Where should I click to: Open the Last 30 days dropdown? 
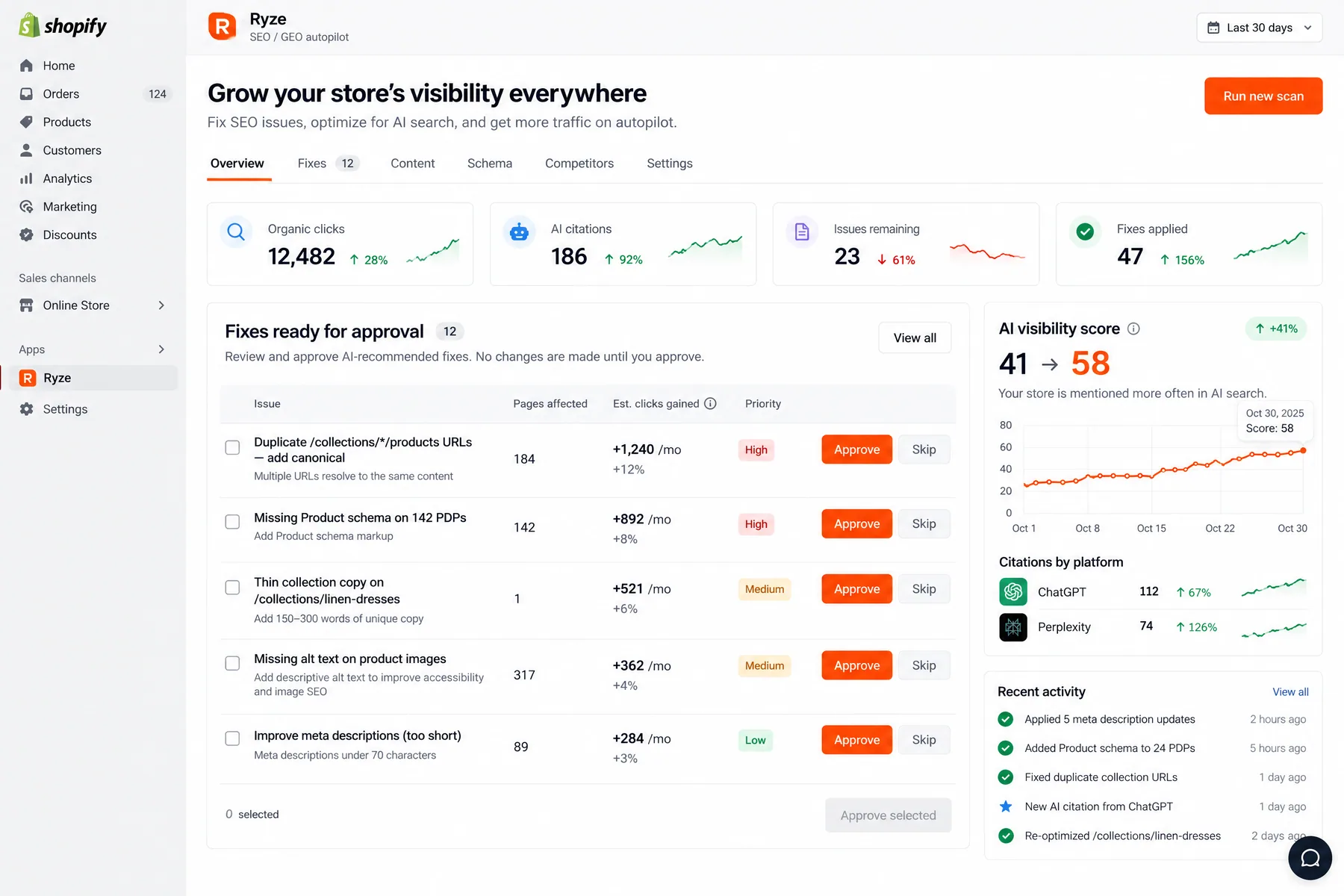1259,28
